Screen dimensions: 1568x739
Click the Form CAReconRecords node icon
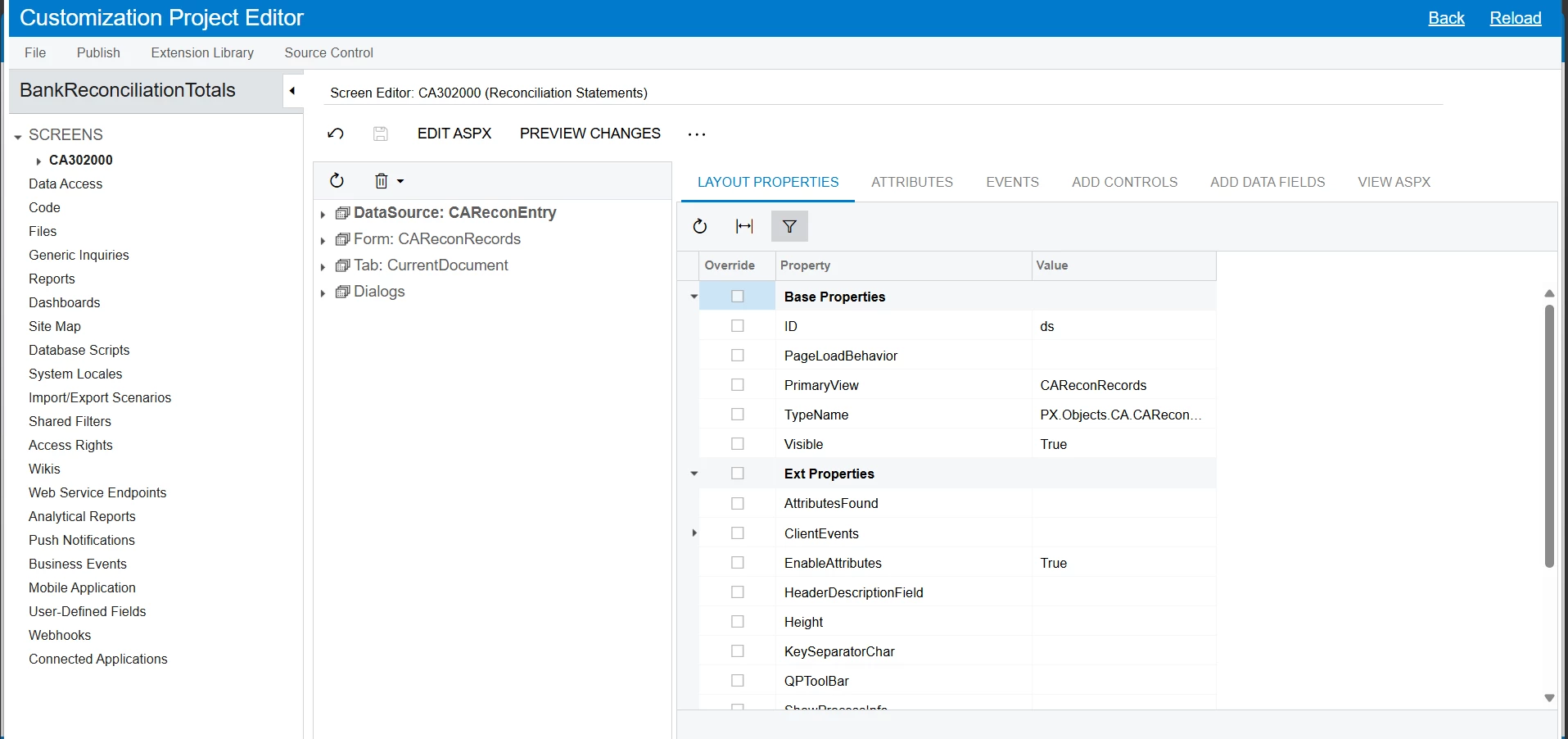point(343,239)
